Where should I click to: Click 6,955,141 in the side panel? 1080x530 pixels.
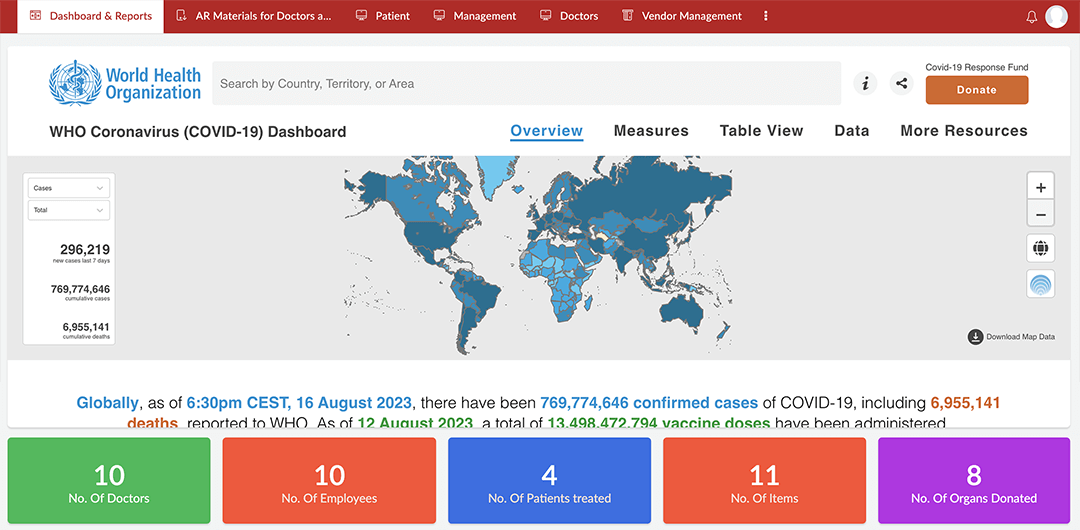(x=86, y=327)
